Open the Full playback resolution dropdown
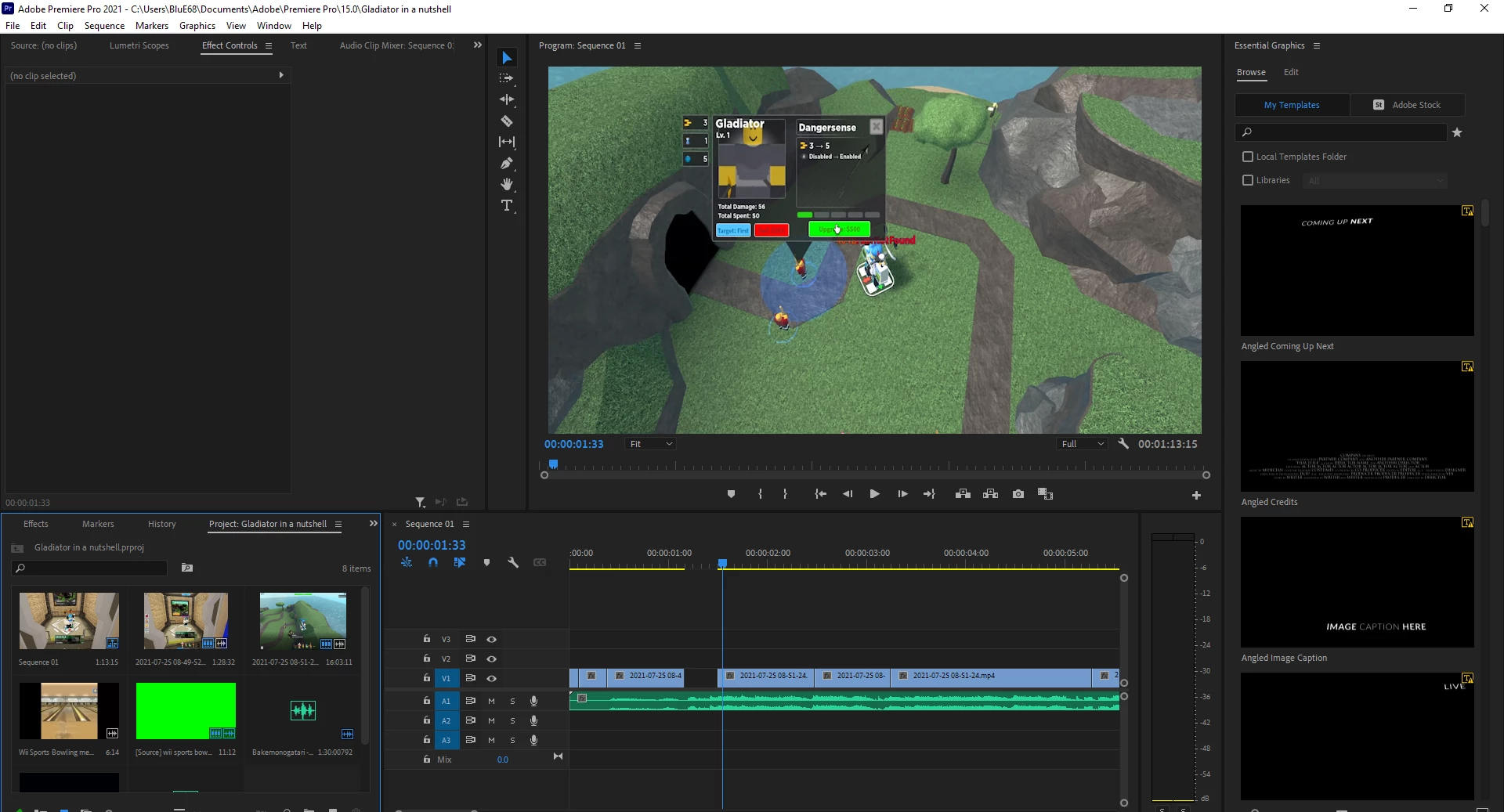 click(x=1082, y=444)
